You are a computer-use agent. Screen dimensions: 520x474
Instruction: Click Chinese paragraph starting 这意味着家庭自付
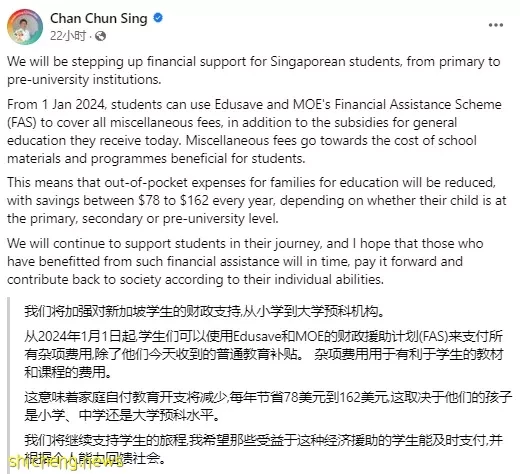pyautogui.click(x=268, y=406)
